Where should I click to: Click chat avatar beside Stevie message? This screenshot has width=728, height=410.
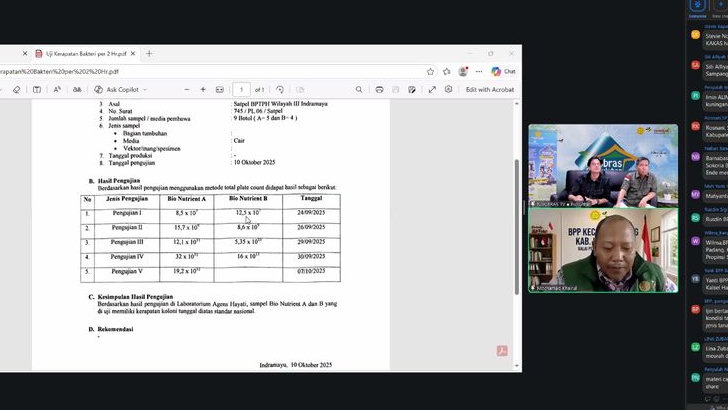(695, 35)
